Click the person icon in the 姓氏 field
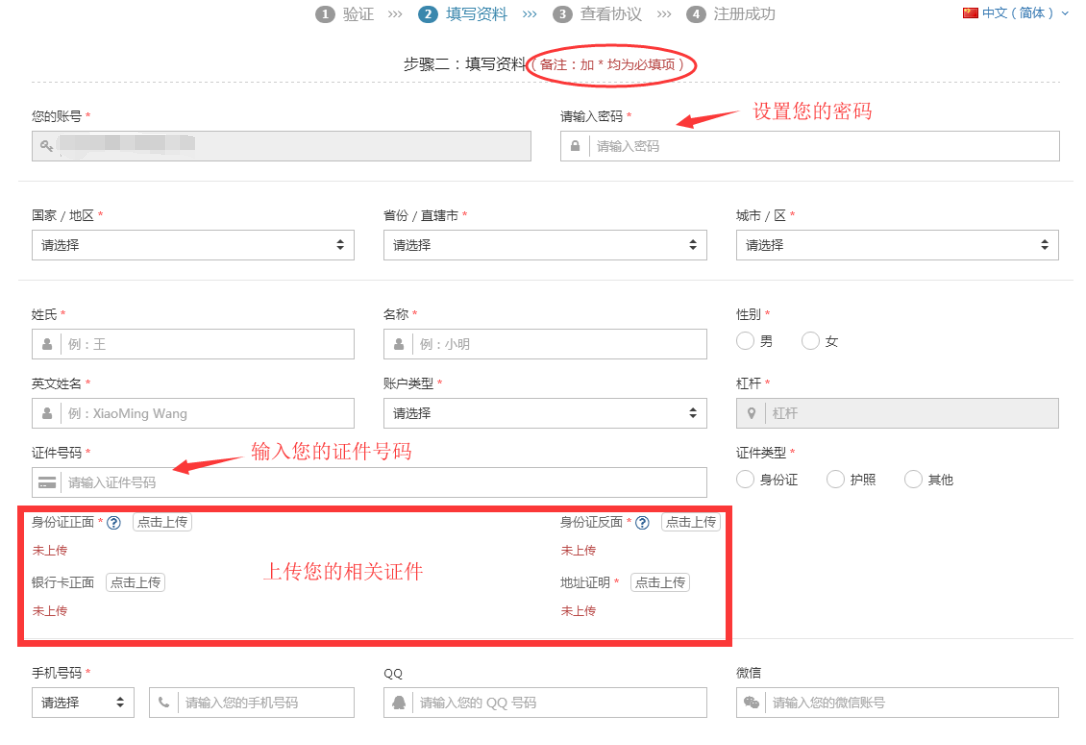Screen dimensions: 1086x745 tap(45, 344)
